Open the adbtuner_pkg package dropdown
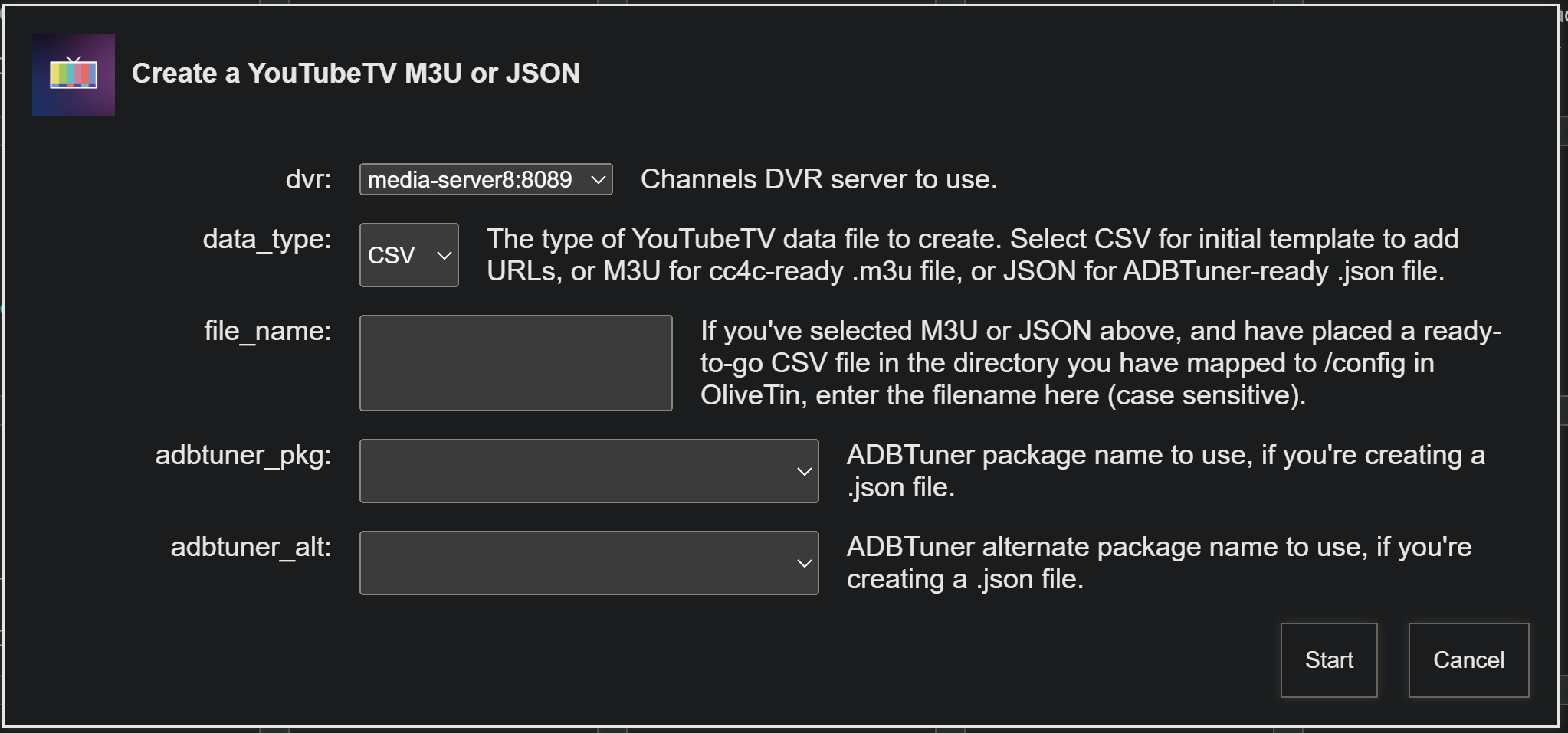 589,471
